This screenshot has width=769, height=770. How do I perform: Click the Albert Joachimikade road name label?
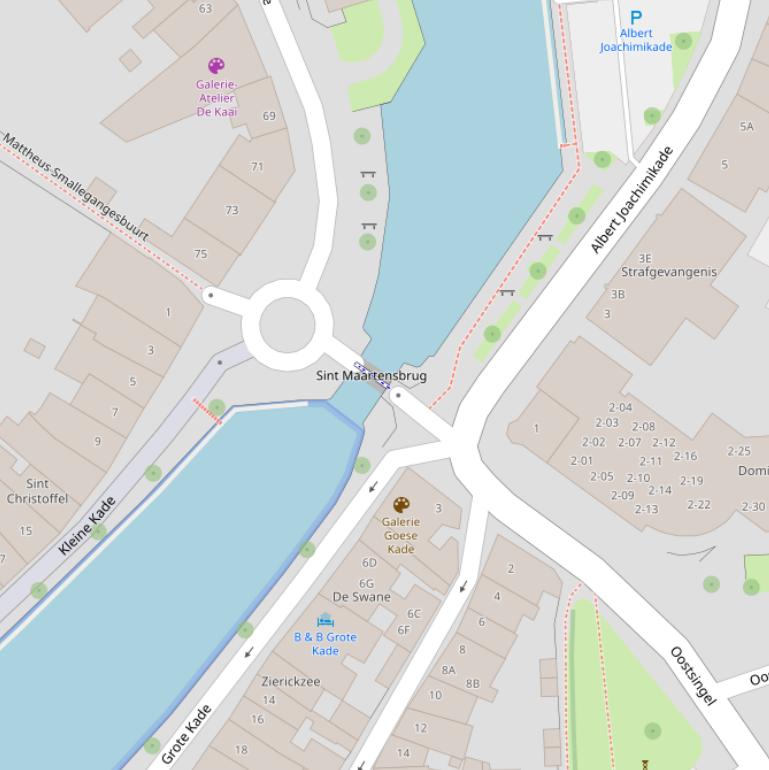(632, 199)
